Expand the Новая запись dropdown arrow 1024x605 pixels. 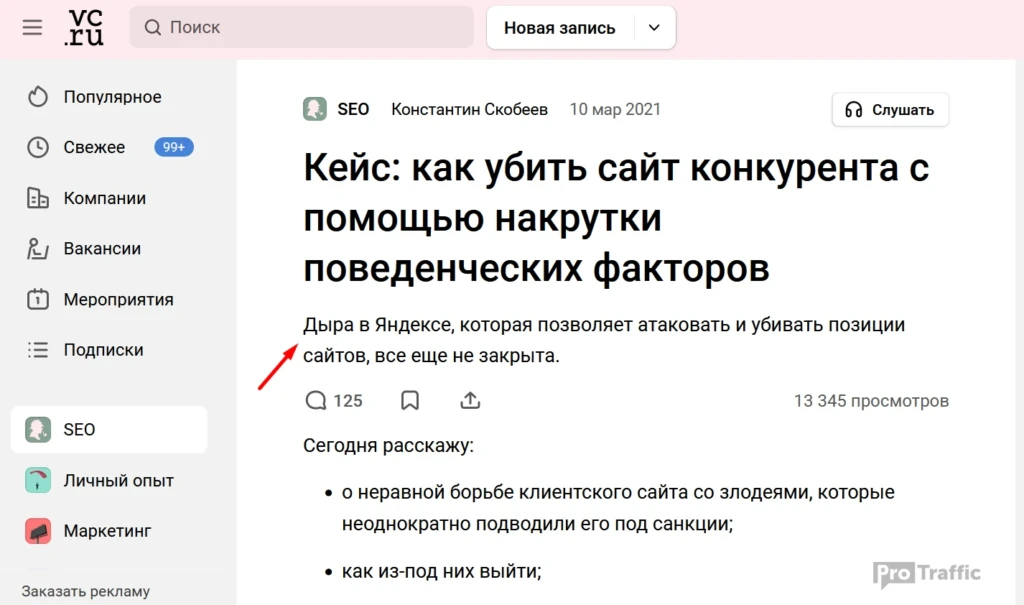[654, 28]
